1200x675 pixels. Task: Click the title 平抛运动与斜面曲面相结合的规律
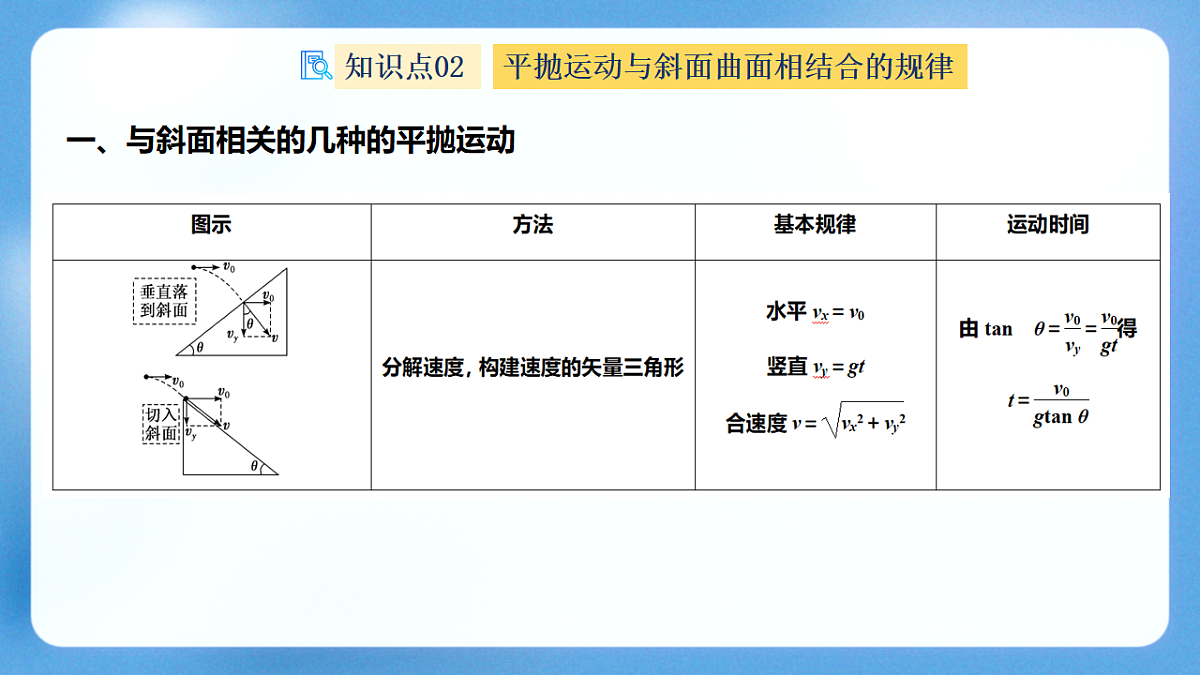(730, 67)
